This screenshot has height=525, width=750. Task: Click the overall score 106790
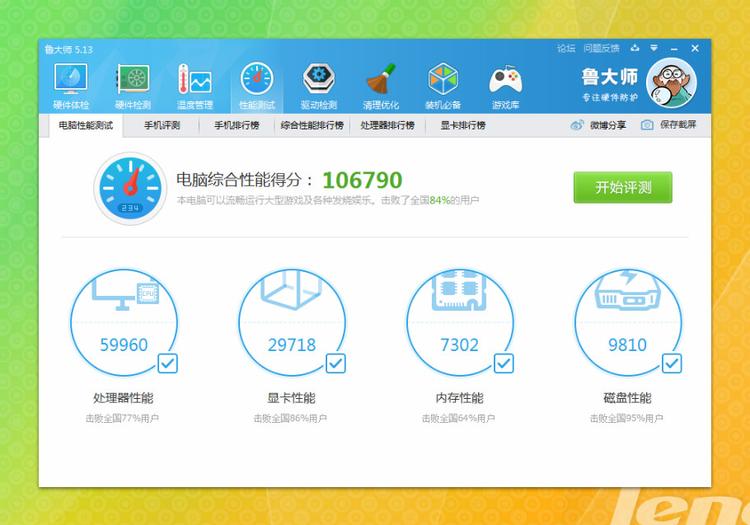(x=362, y=180)
